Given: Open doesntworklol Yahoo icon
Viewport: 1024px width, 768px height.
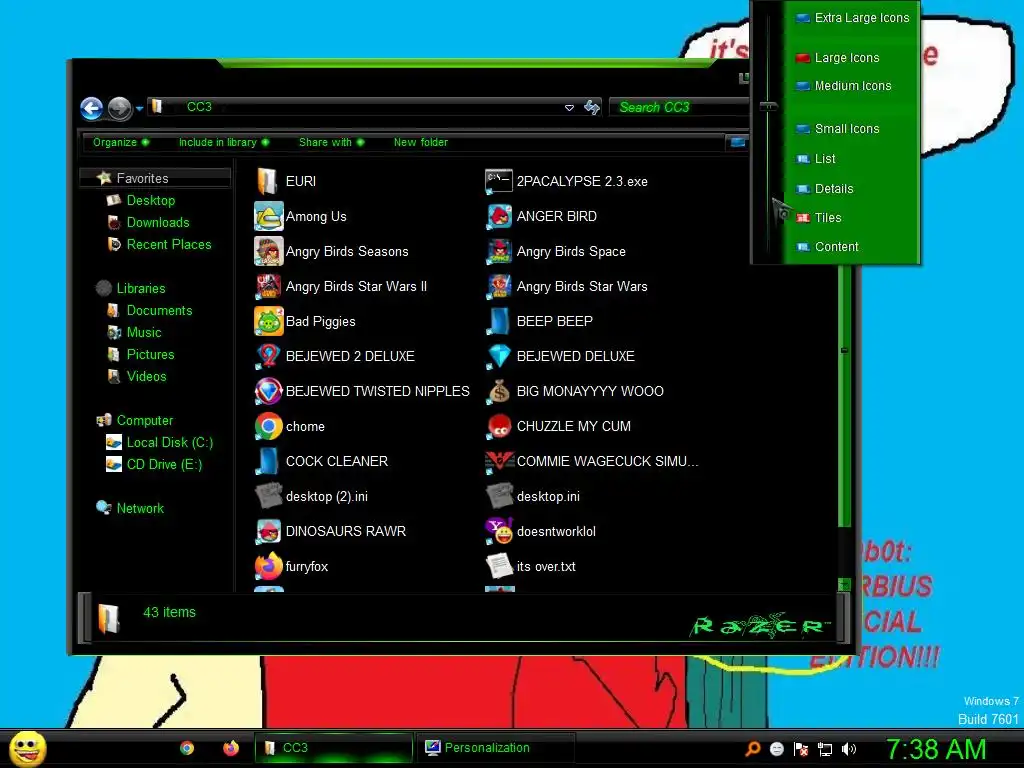Looking at the screenshot, I should tap(500, 531).
